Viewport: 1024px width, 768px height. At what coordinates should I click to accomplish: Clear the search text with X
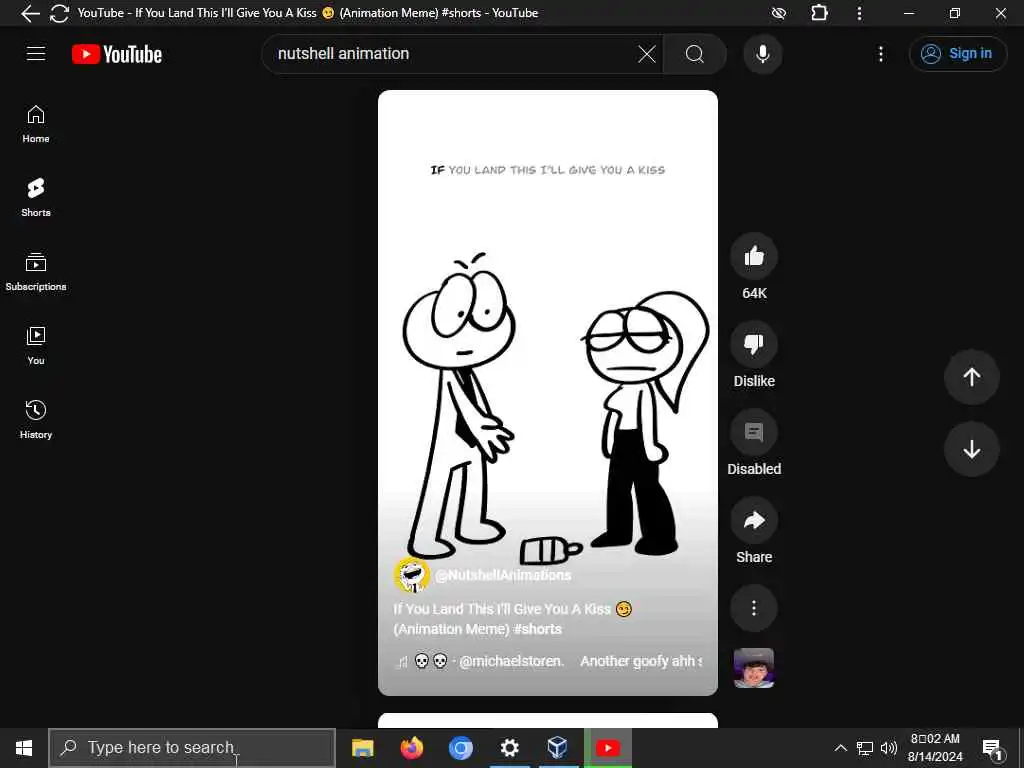(x=647, y=54)
